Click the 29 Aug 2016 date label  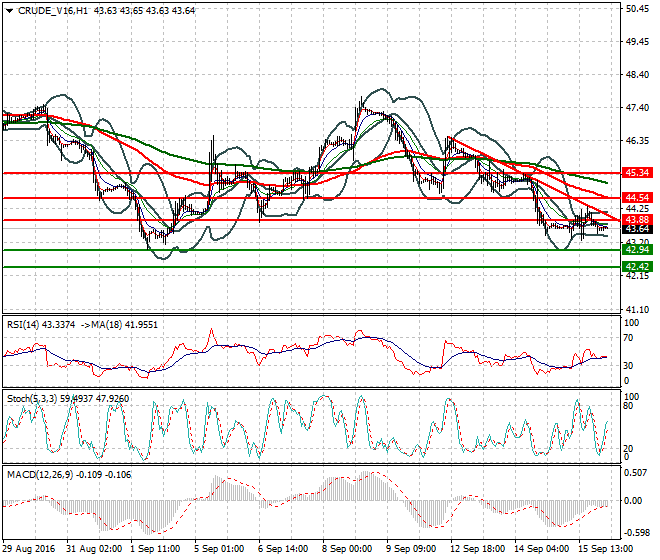[30, 549]
